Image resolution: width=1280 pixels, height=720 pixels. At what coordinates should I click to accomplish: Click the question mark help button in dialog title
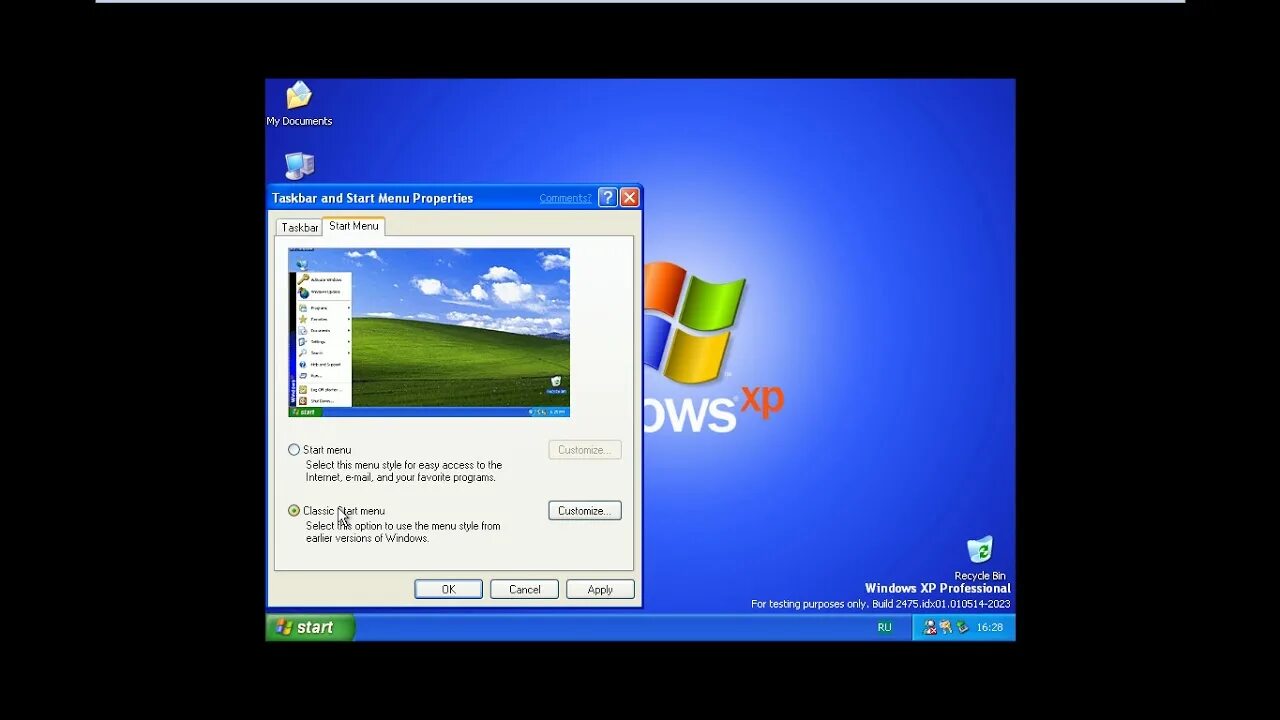(607, 198)
